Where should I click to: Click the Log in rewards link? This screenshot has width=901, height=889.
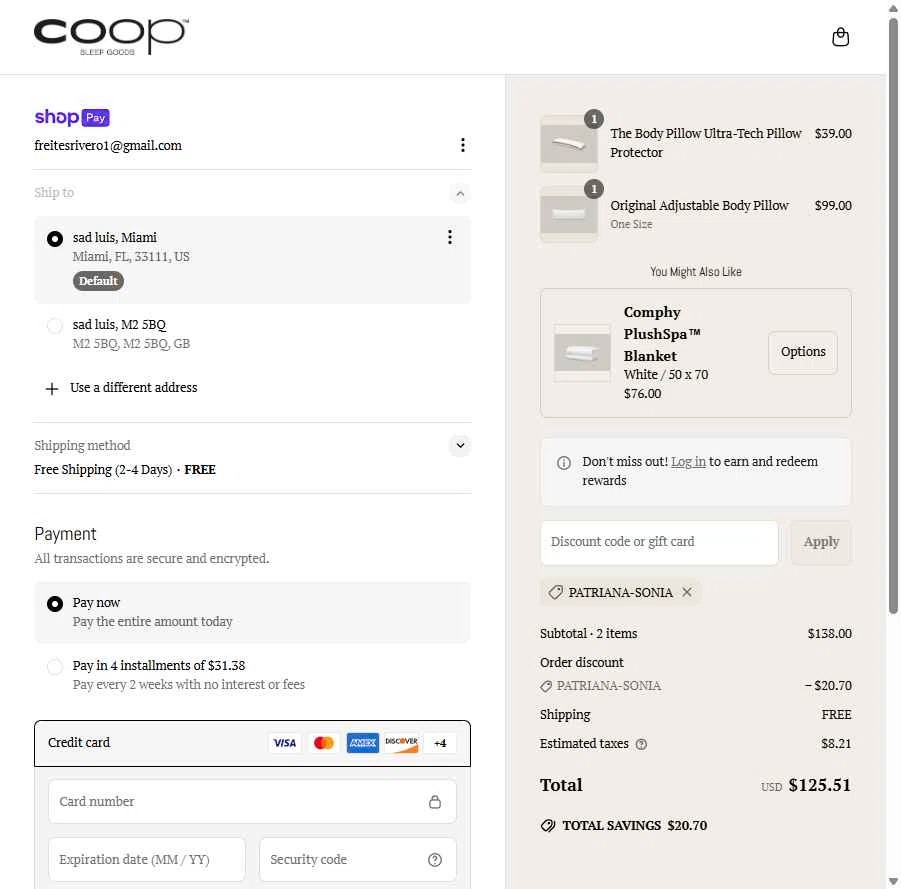coord(688,462)
